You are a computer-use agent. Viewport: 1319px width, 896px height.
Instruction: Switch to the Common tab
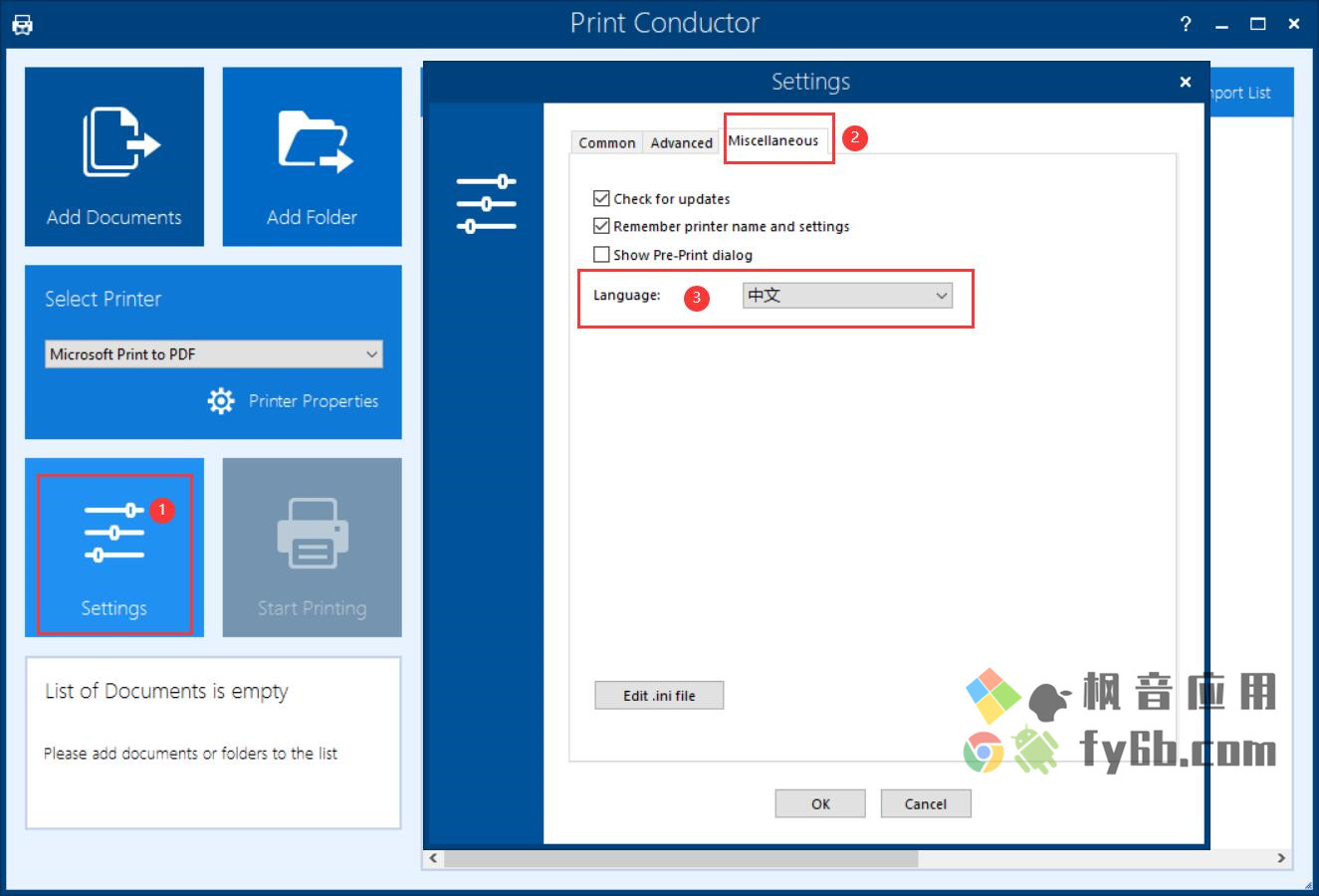607,143
